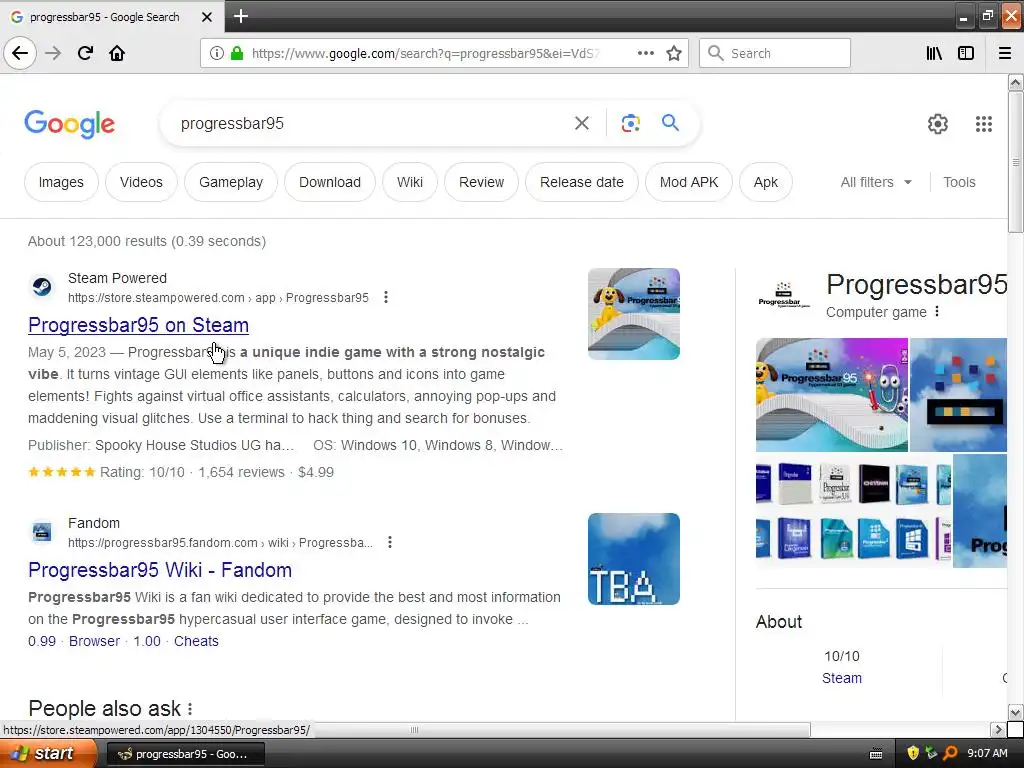Expand the All filters dropdown
The image size is (1024, 768).
pyautogui.click(x=876, y=182)
